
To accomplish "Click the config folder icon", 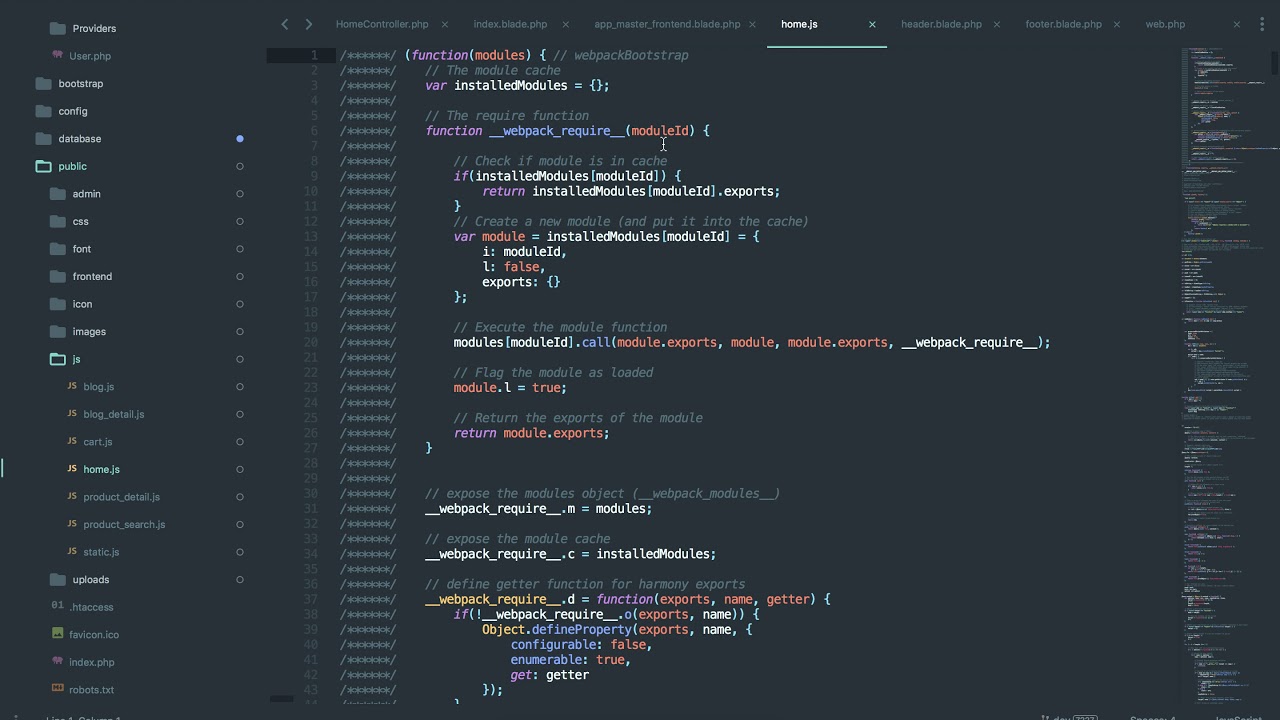I will tap(43, 111).
